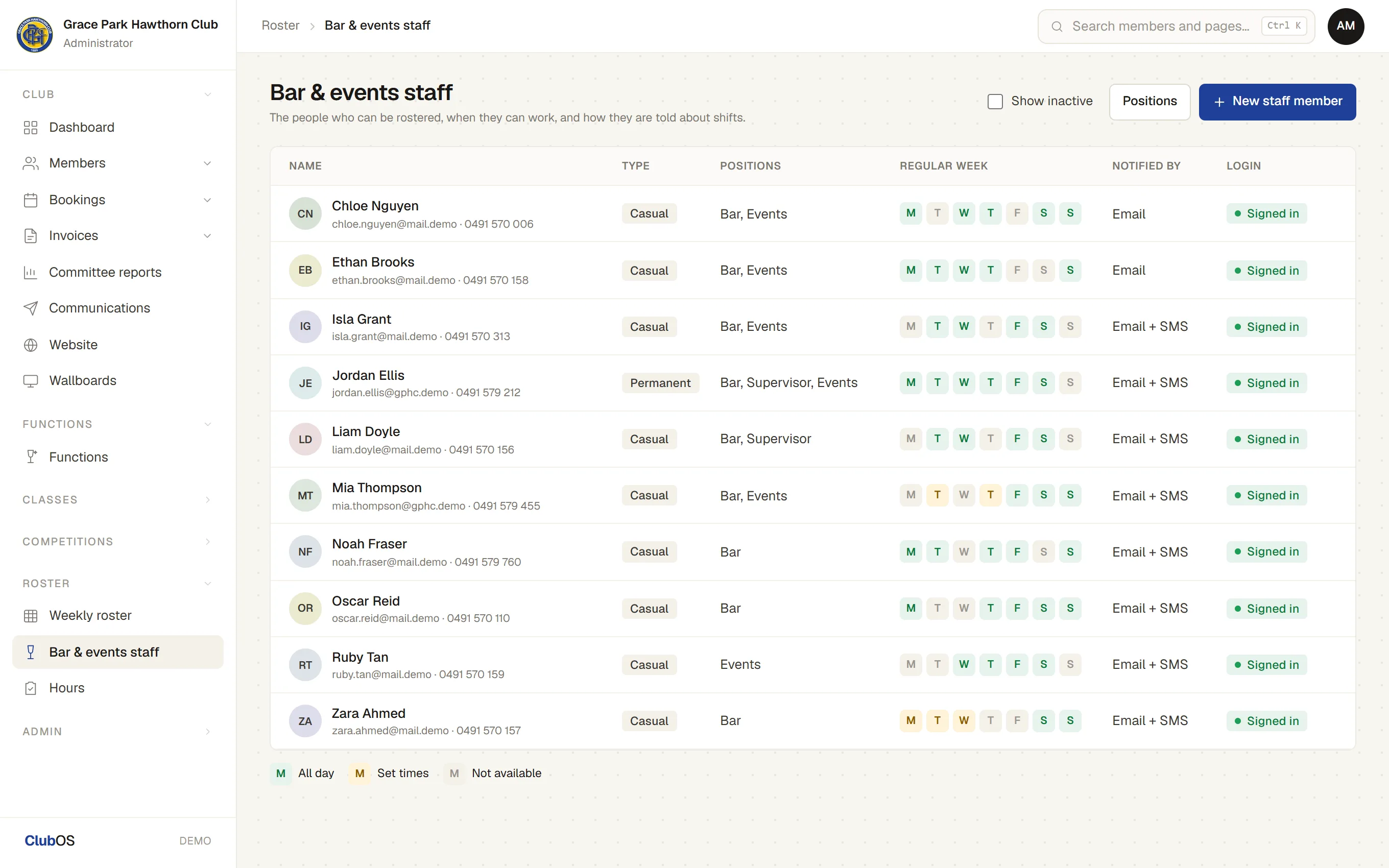Click the Bar & events staff wine-glass icon
This screenshot has height=868, width=1389.
click(x=31, y=652)
